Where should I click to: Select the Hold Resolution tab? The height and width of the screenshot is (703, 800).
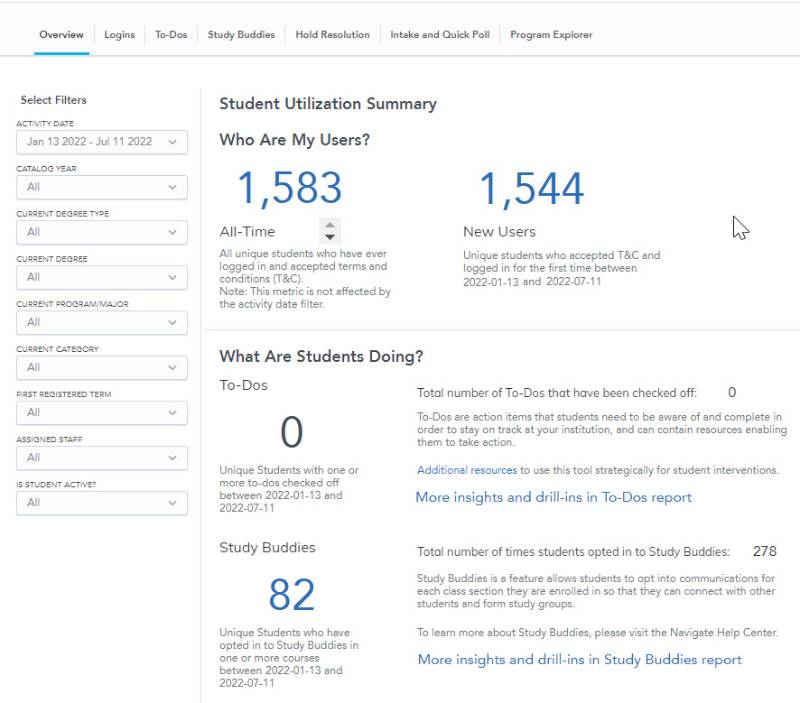332,35
